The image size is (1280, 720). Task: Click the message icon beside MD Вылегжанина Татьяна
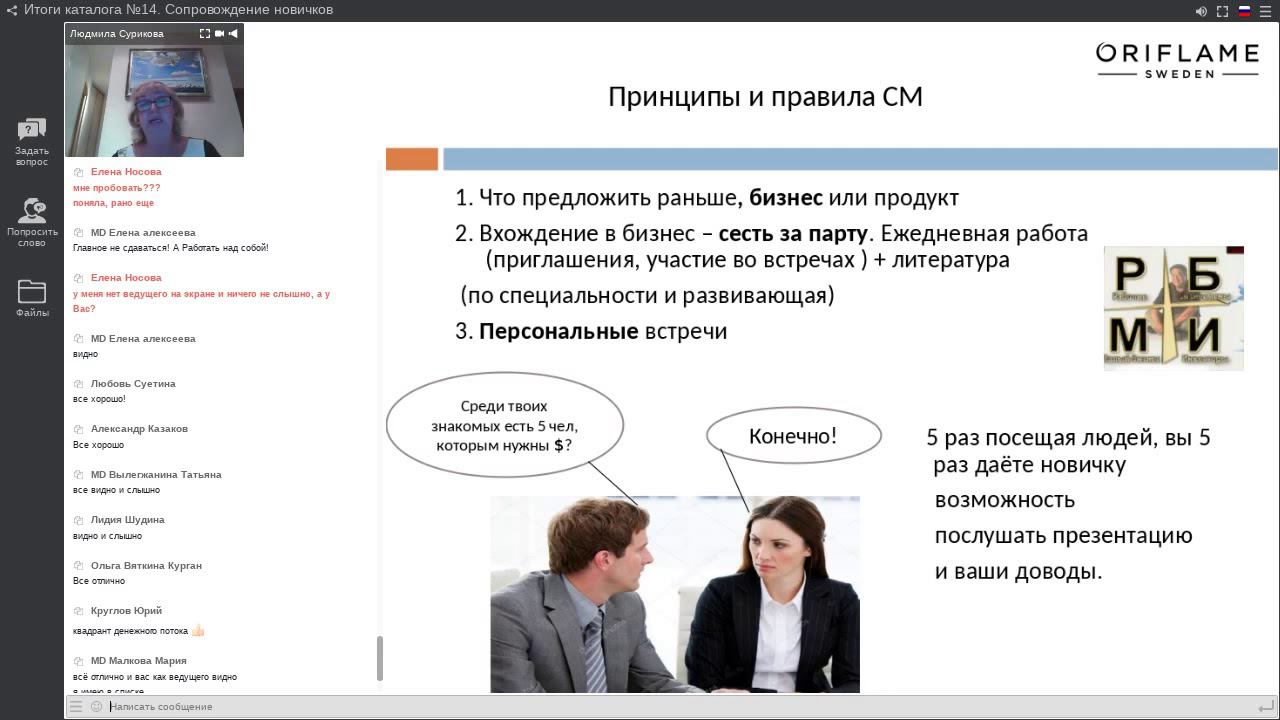point(79,475)
